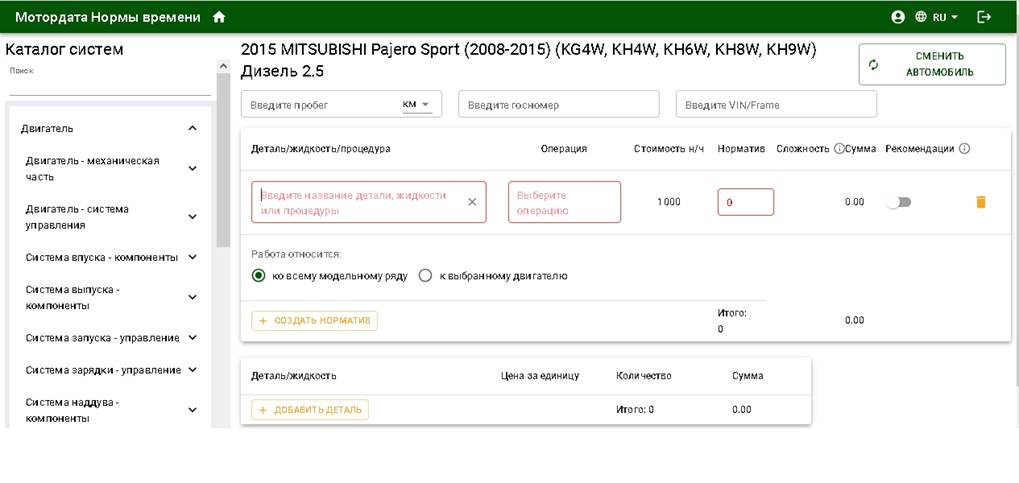Image resolution: width=1019 pixels, height=483 pixels.
Task: Click ДОБАВИТЬ ДЕТАЛЬ button
Action: pyautogui.click(x=310, y=410)
